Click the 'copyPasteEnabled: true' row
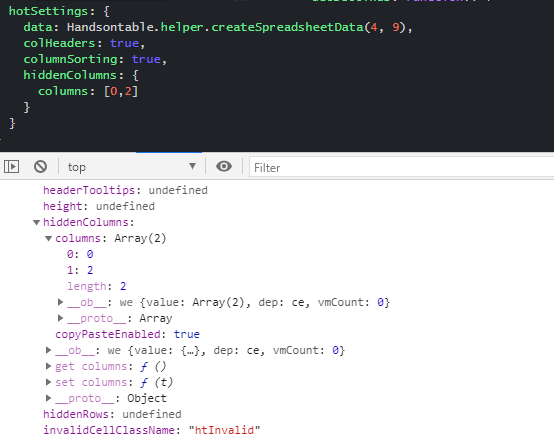Screen dimensions: 554x437 point(128,334)
